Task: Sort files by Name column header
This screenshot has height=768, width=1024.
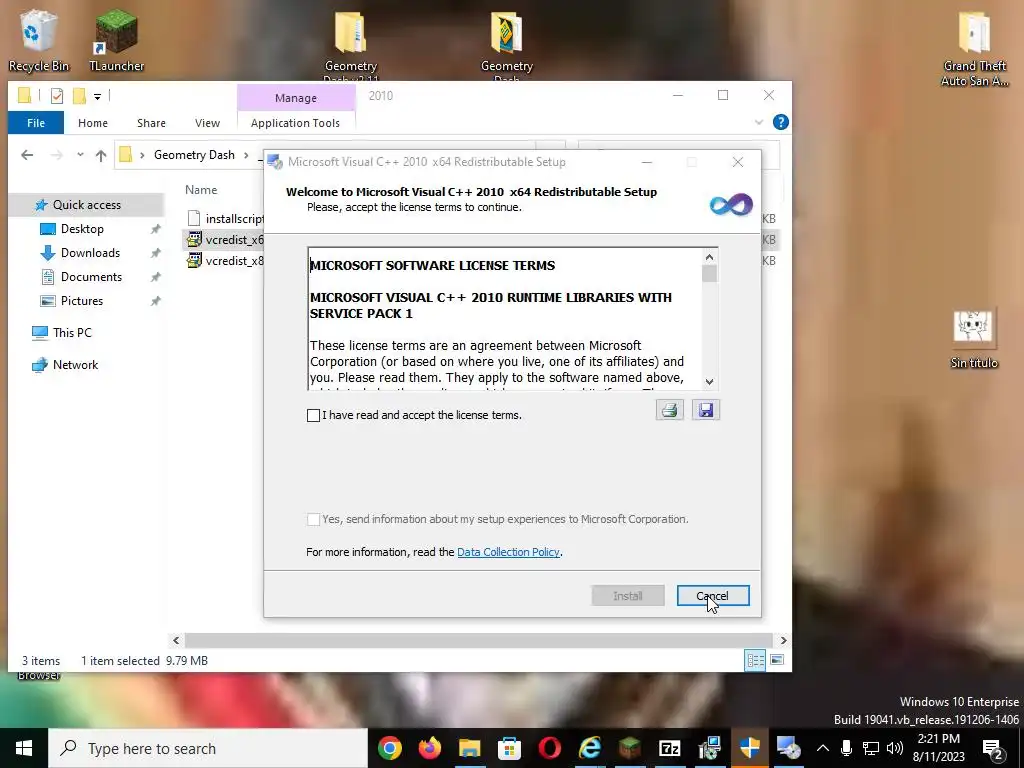Action: pyautogui.click(x=201, y=190)
